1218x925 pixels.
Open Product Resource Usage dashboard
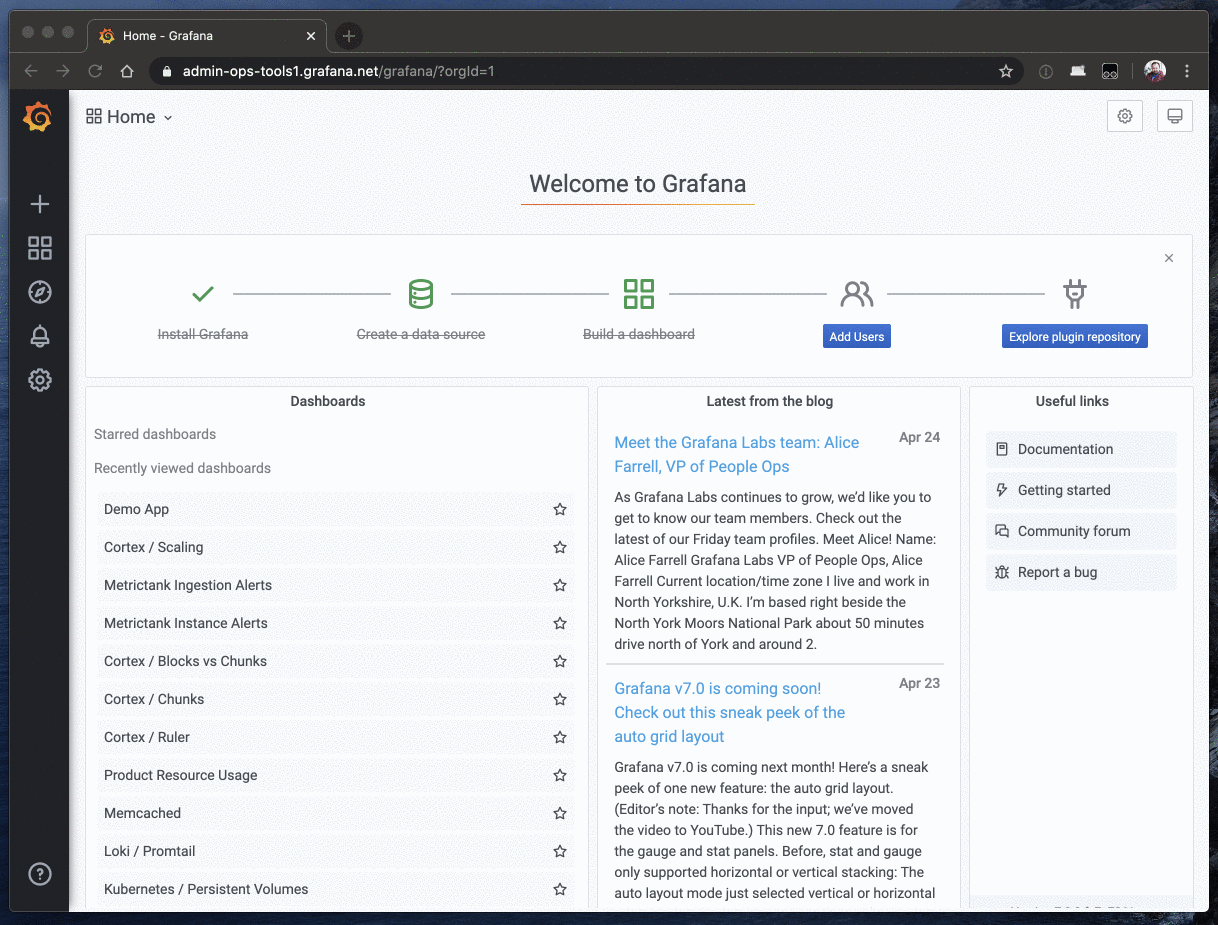(180, 775)
